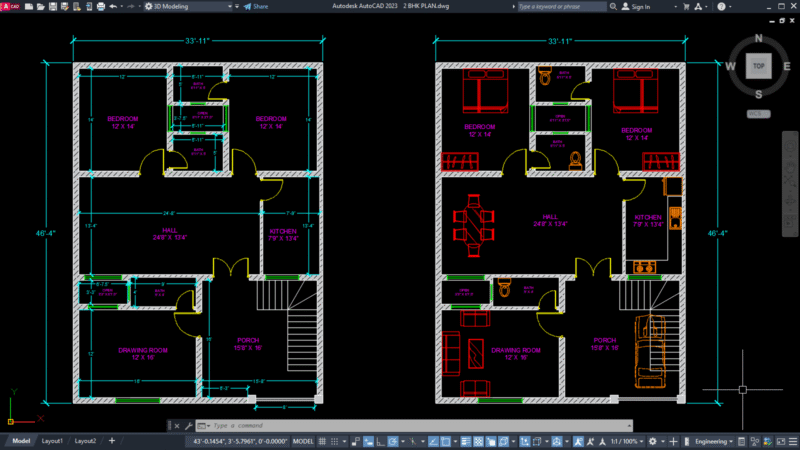This screenshot has height=450, width=800.
Task: Open the Undo history dropdown arrow
Action: [x=121, y=6]
